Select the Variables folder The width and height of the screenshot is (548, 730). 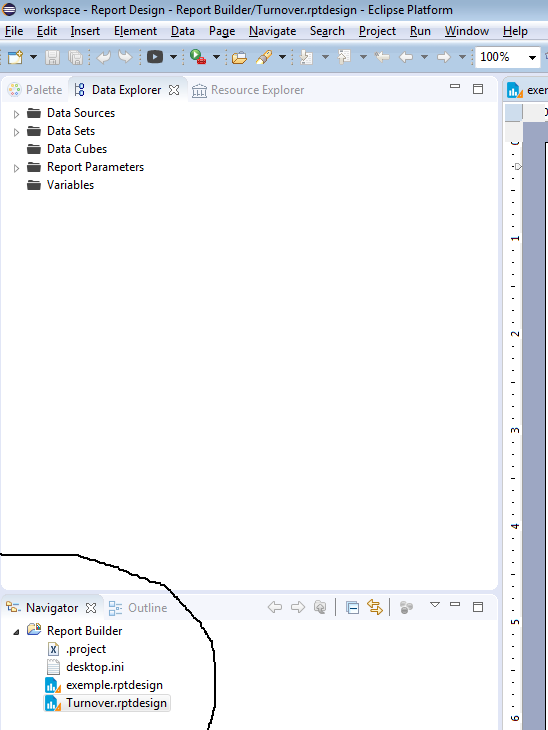click(x=61, y=185)
